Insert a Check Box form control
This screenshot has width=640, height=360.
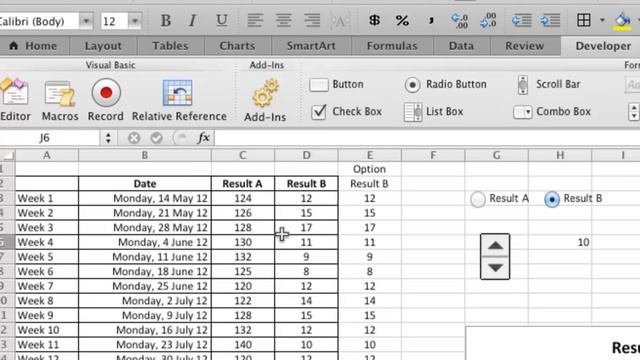pyautogui.click(x=346, y=112)
